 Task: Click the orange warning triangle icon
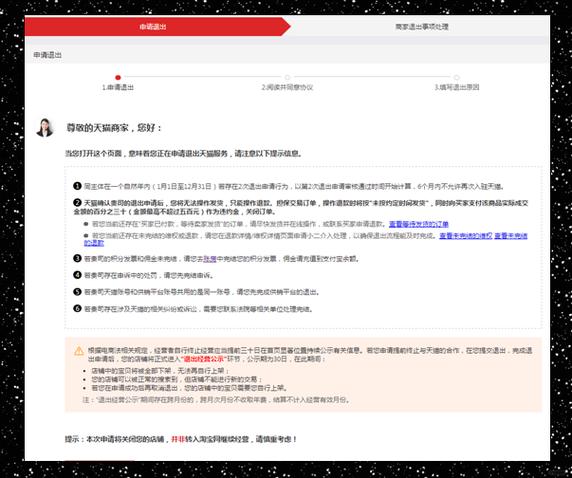(x=79, y=351)
